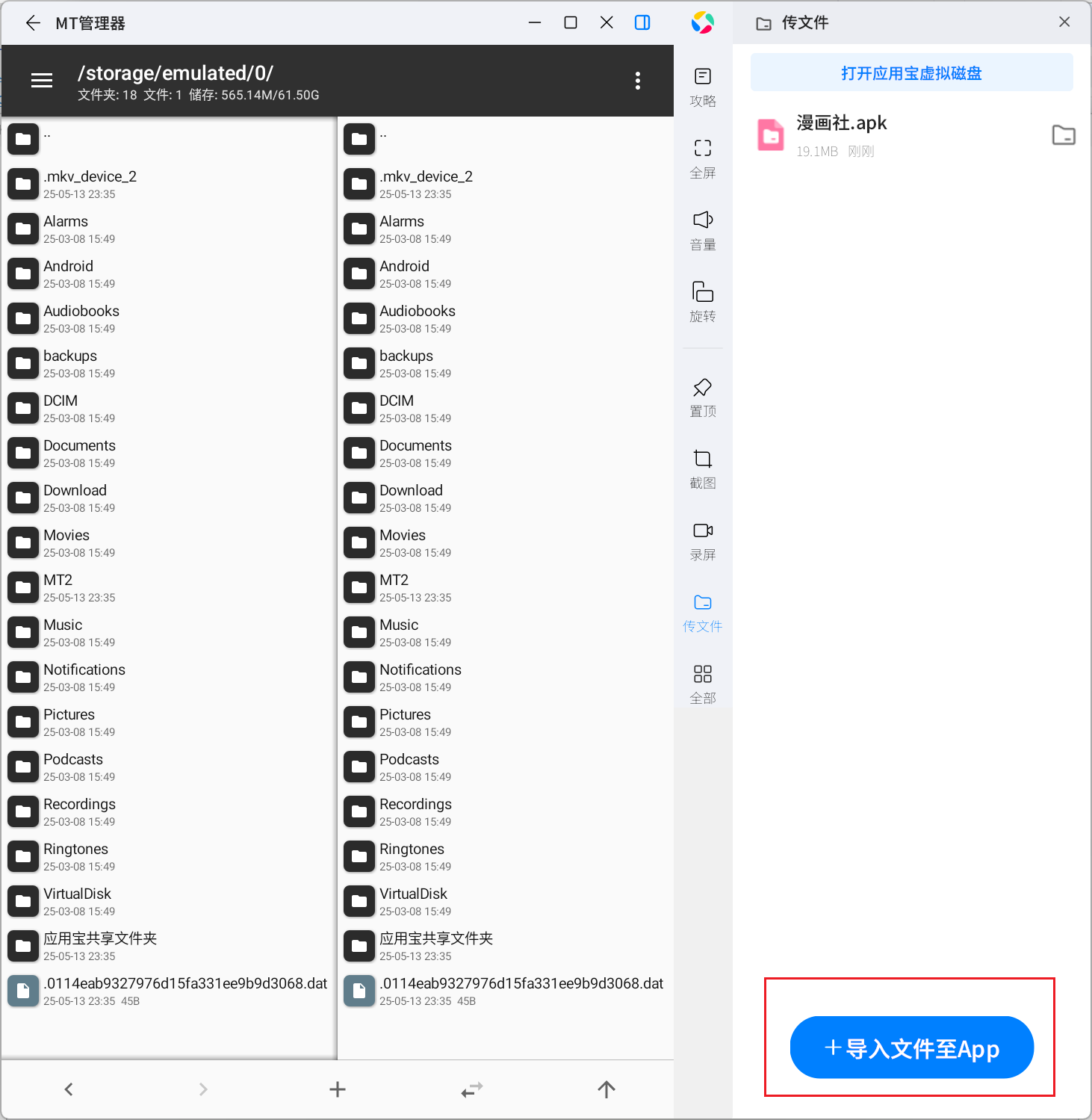Expand 全部 all tools in the sidebar

point(703,684)
